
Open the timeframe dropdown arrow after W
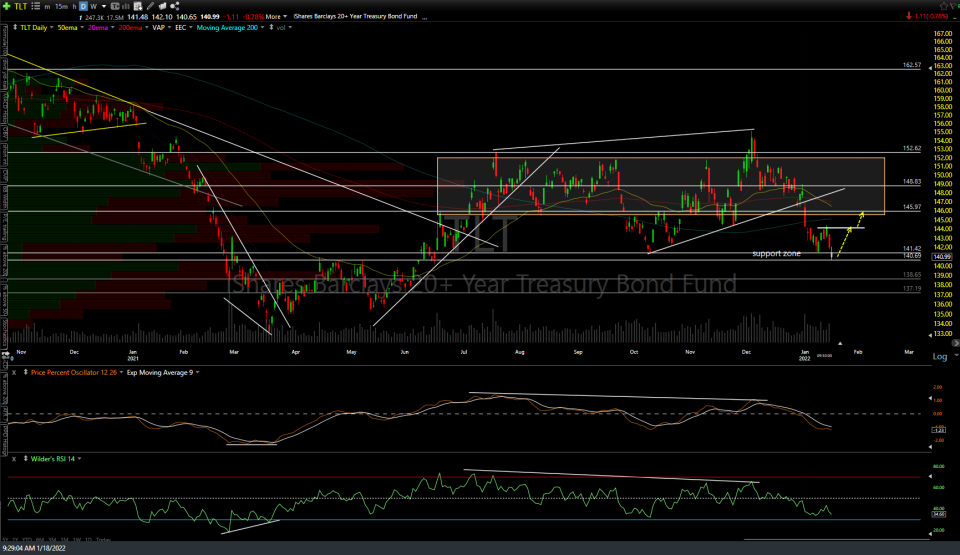pos(103,7)
